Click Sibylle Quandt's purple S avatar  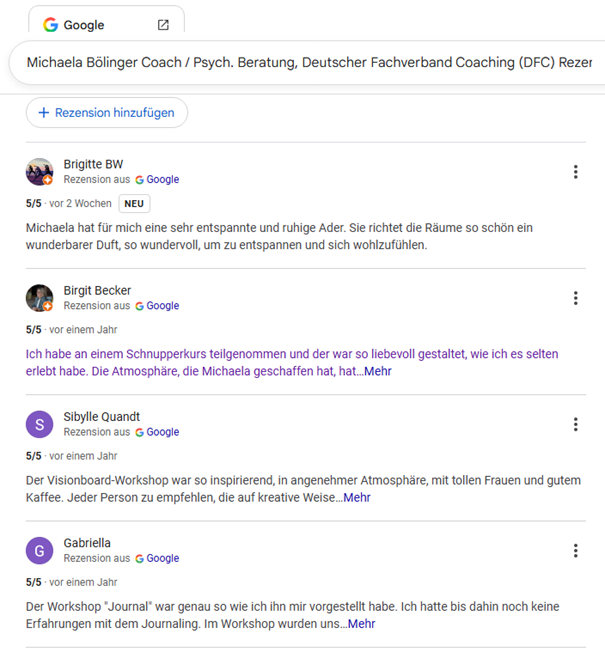pos(39,424)
